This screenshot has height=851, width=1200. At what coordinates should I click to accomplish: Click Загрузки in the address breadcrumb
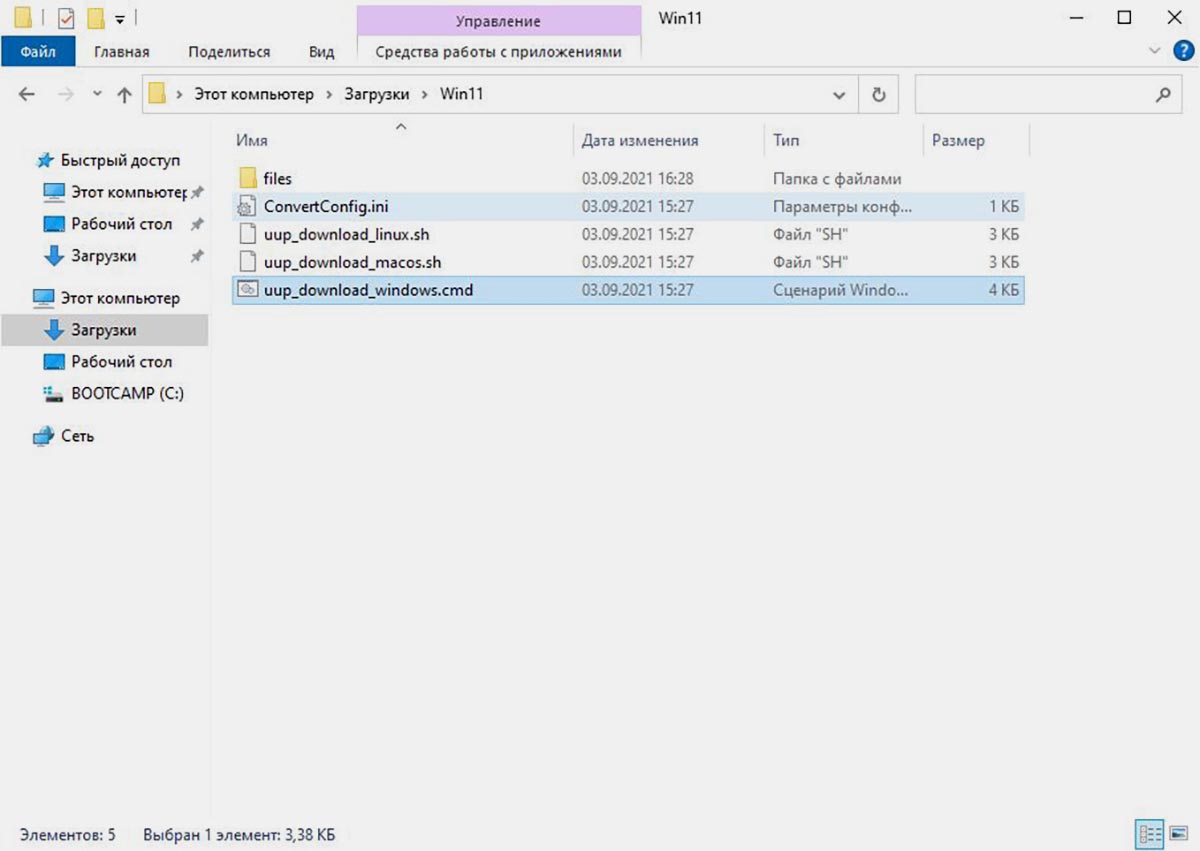pyautogui.click(x=377, y=94)
